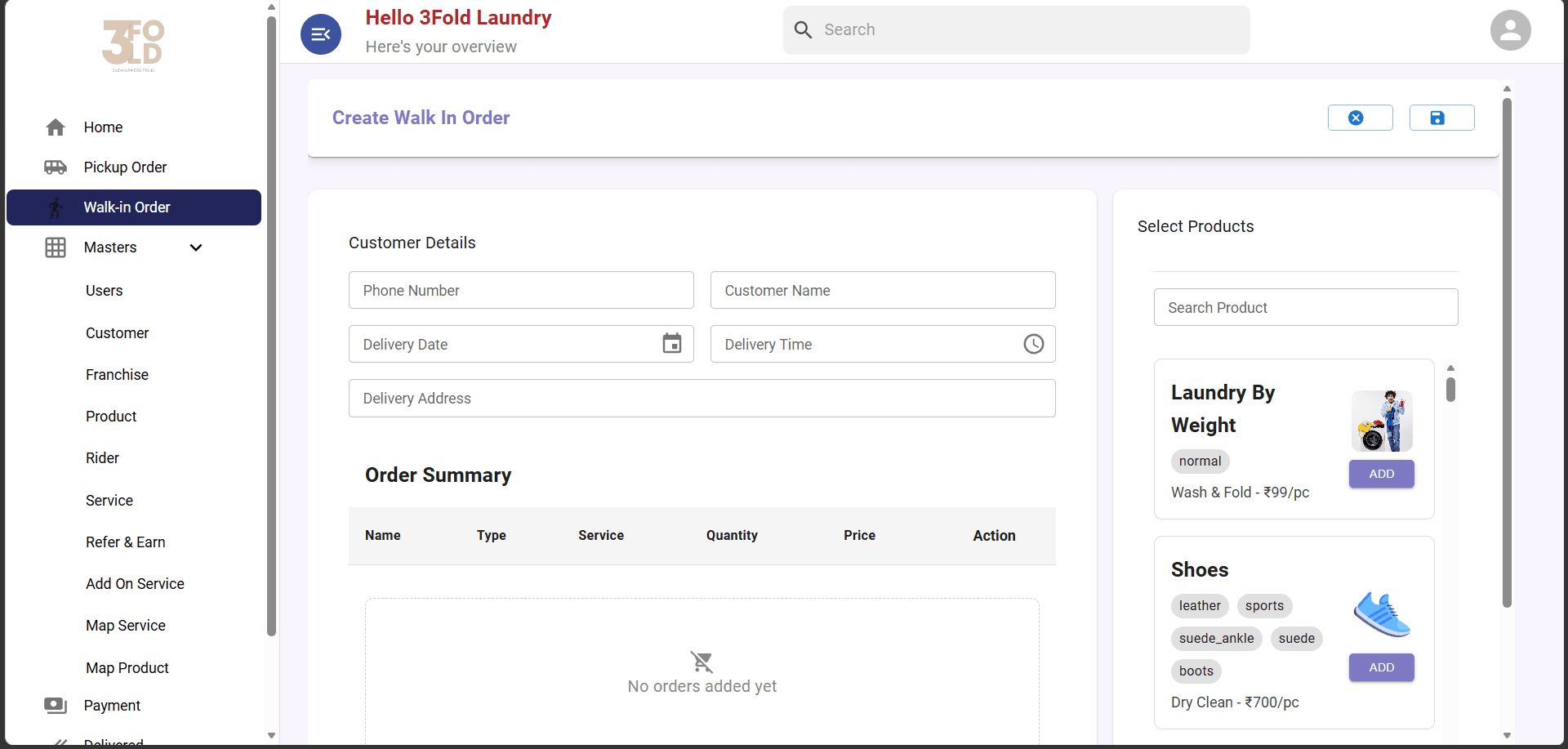Open Rider under Masters
Viewport: 1568px width, 749px height.
click(x=102, y=458)
